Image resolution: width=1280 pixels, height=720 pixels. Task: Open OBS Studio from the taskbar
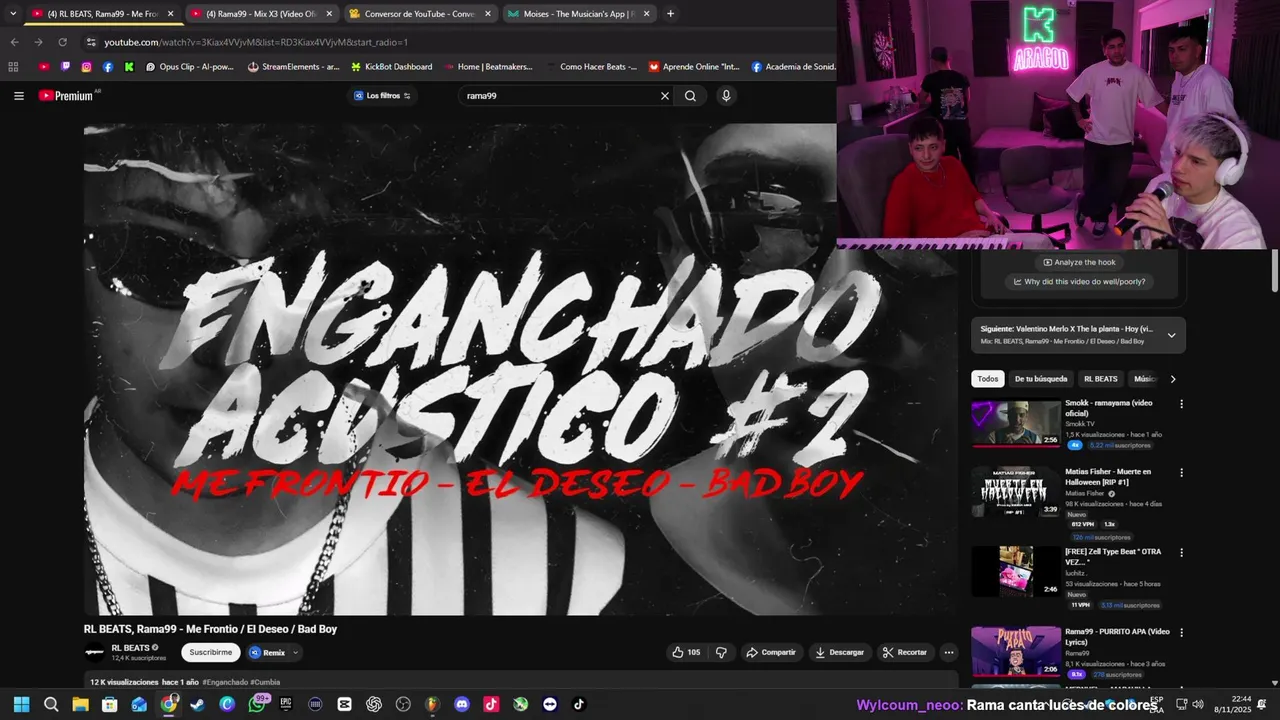coord(404,704)
